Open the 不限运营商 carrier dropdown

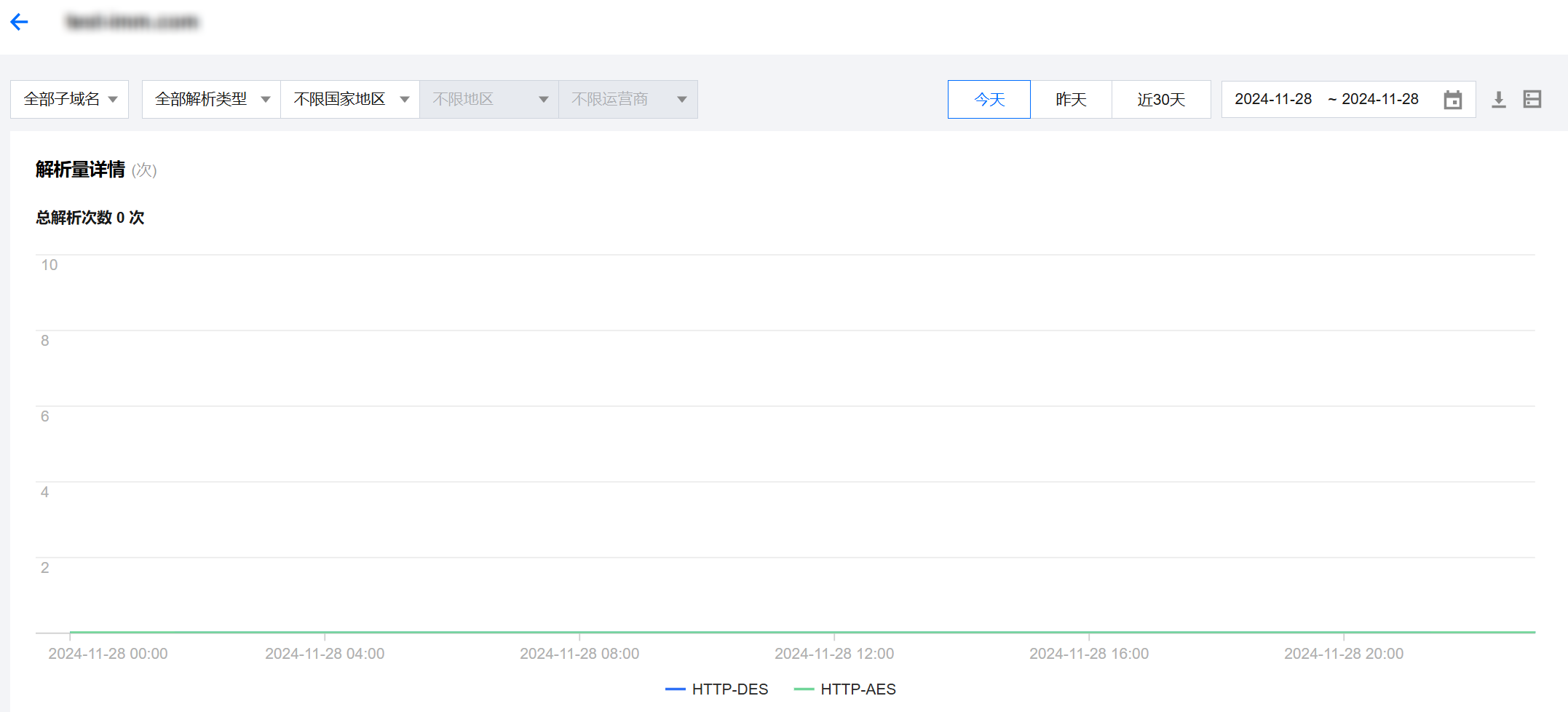point(627,100)
